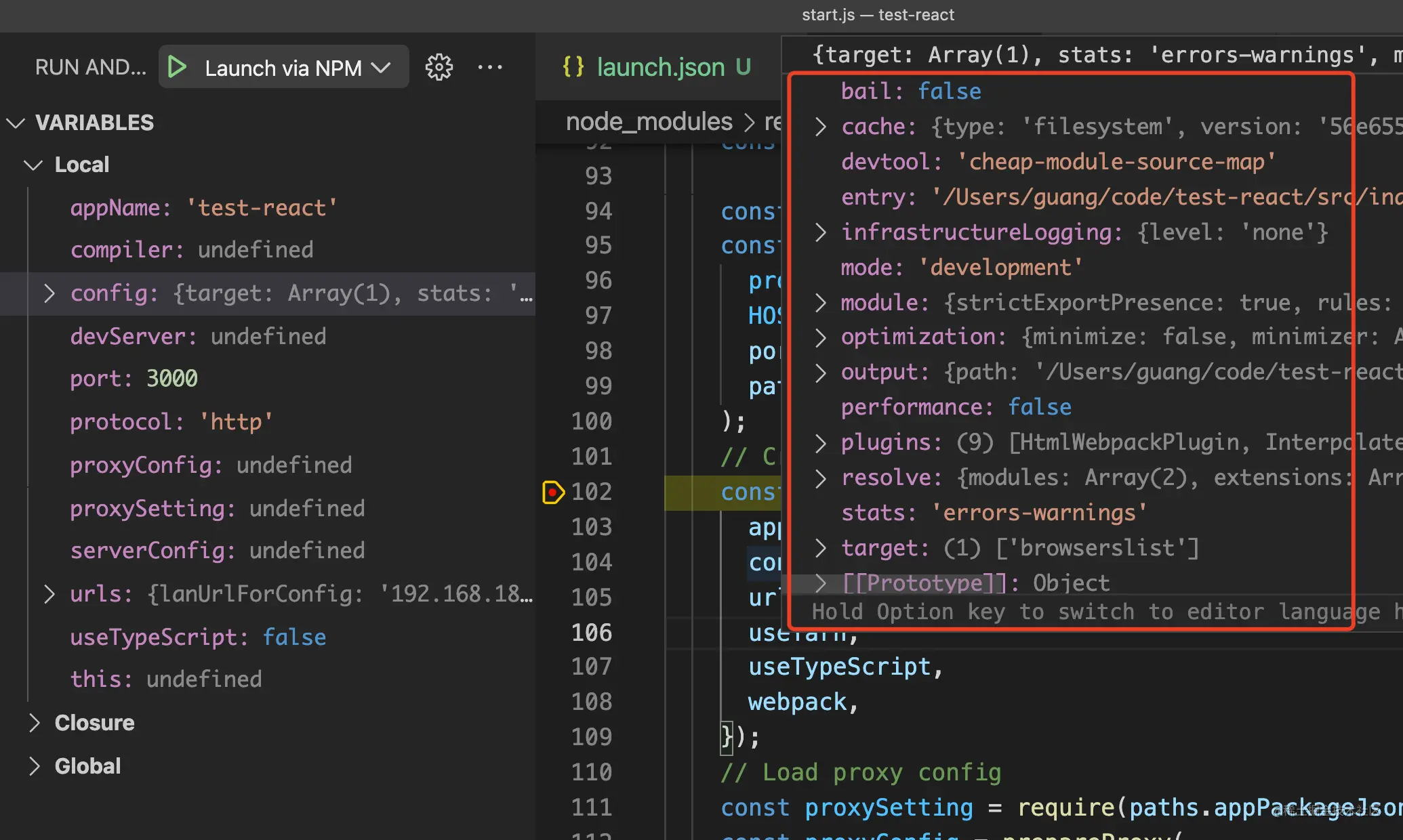Expand the urls variable

[x=49, y=594]
